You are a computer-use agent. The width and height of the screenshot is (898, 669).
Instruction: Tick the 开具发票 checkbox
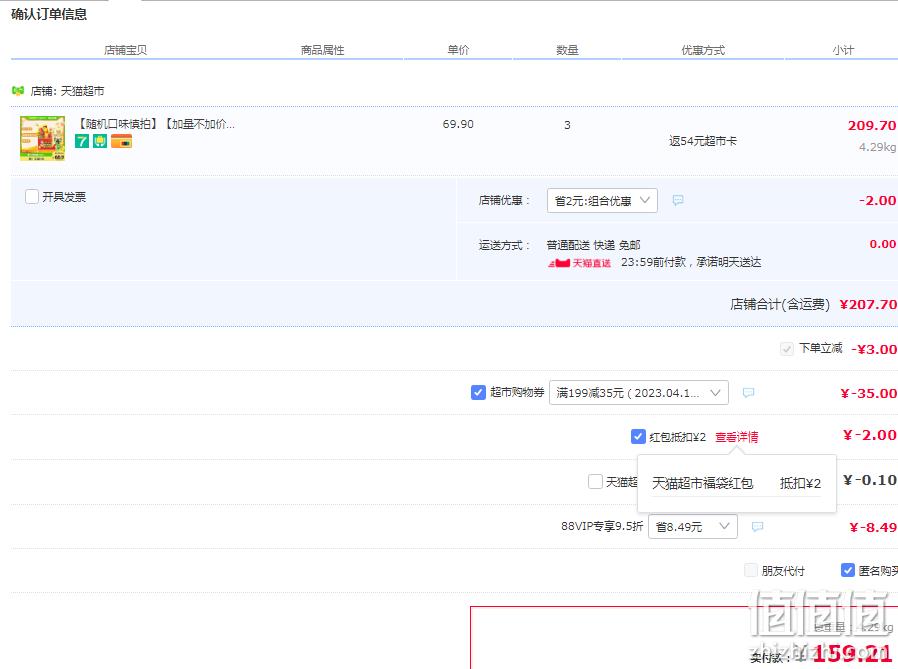coord(32,196)
